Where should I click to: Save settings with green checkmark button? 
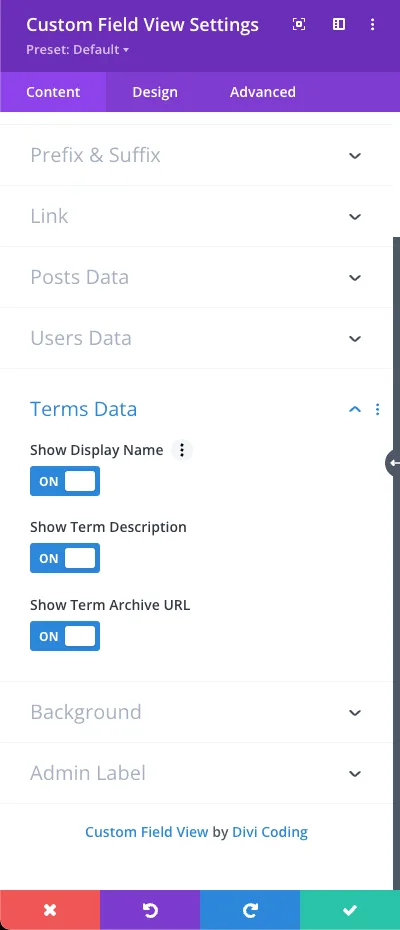tap(350, 910)
